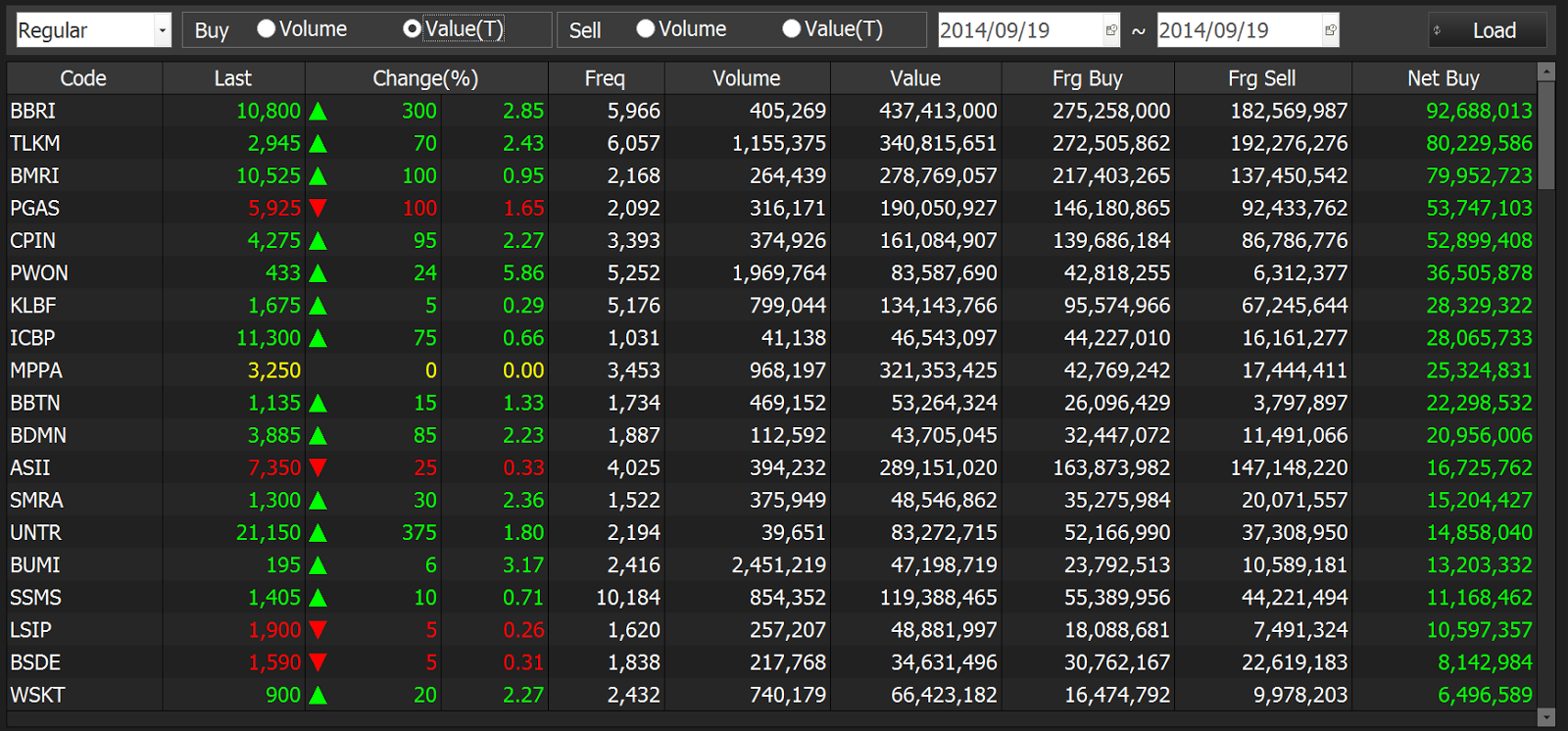This screenshot has height=731, width=1568.
Task: Open the end date calendar picker icon
Action: pyautogui.click(x=1330, y=30)
